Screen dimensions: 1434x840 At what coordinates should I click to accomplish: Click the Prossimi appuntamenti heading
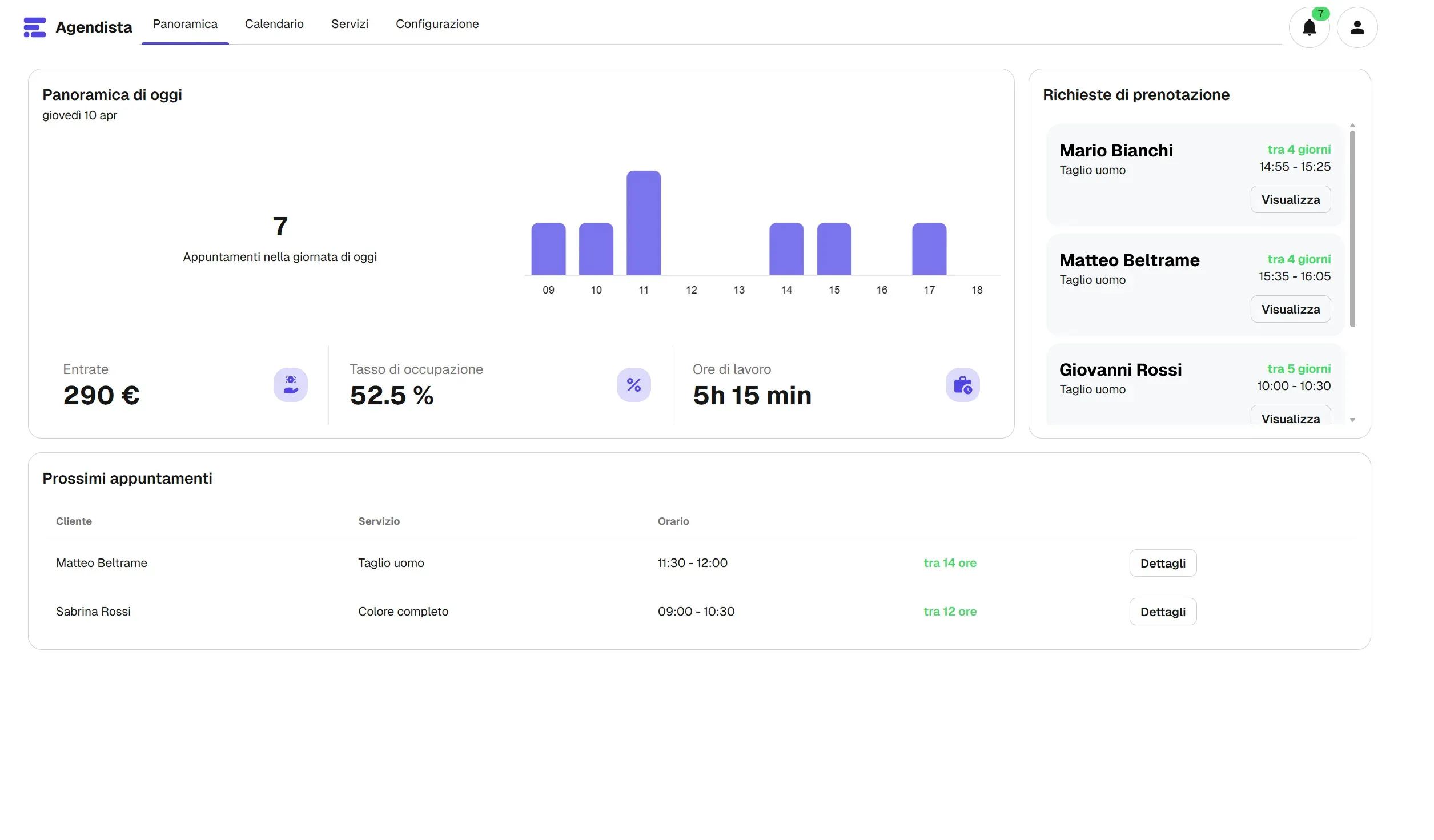coord(127,479)
